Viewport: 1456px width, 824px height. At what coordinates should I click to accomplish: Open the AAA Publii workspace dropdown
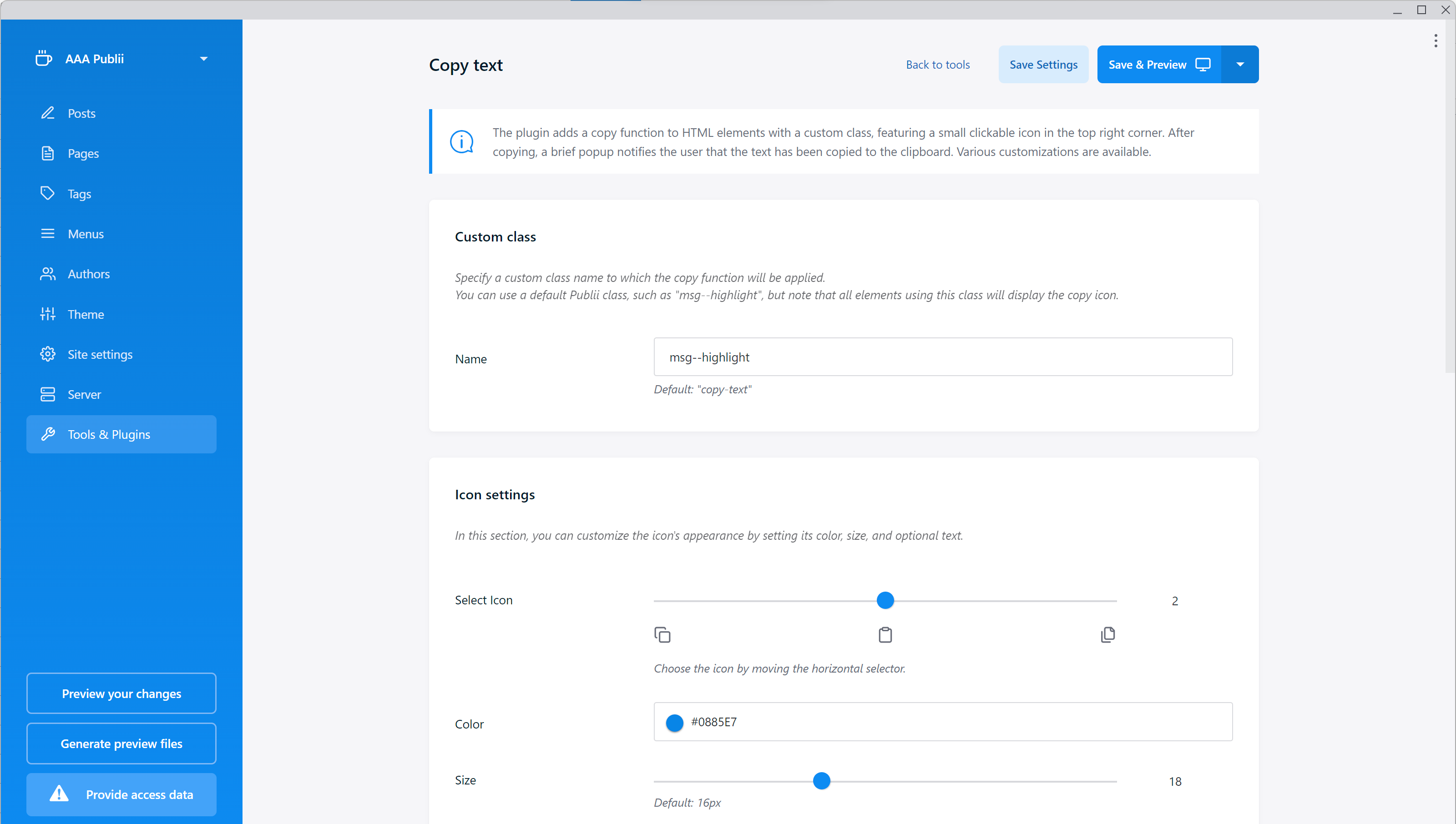[203, 58]
